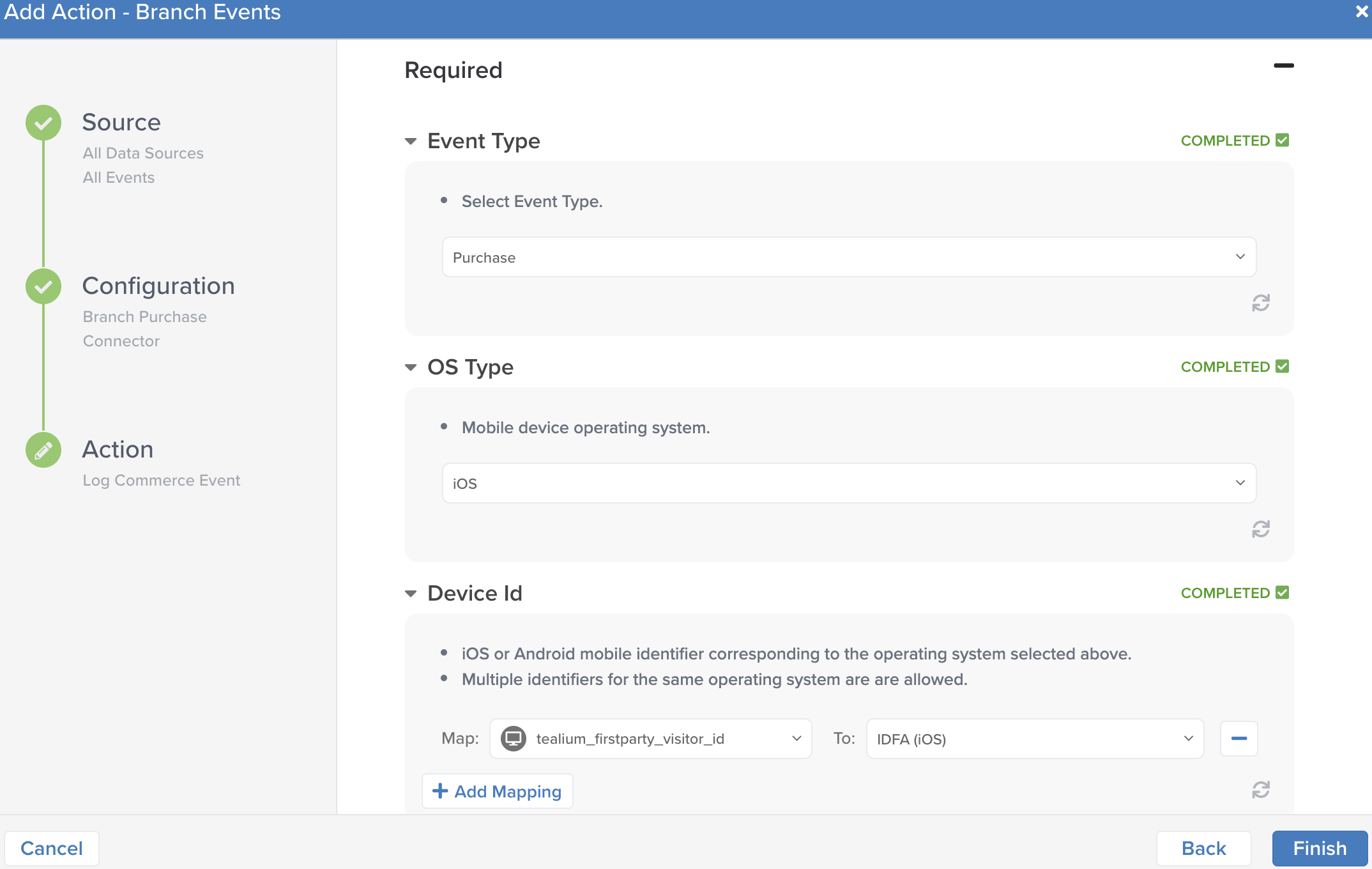Open the iOS operating system dropdown
1372x869 pixels.
849,483
